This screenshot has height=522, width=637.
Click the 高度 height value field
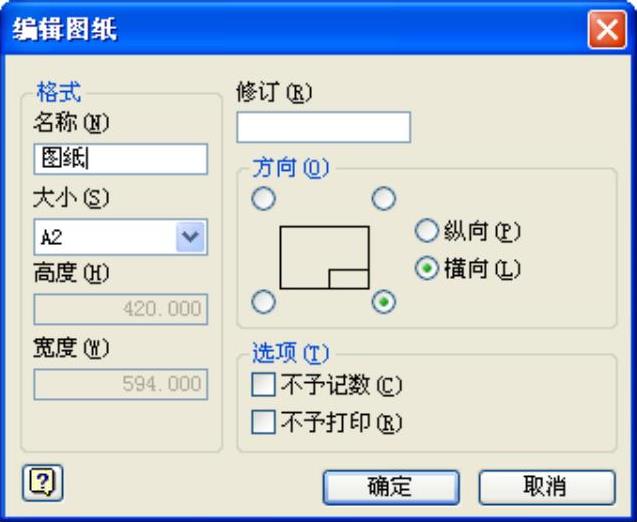coord(120,309)
